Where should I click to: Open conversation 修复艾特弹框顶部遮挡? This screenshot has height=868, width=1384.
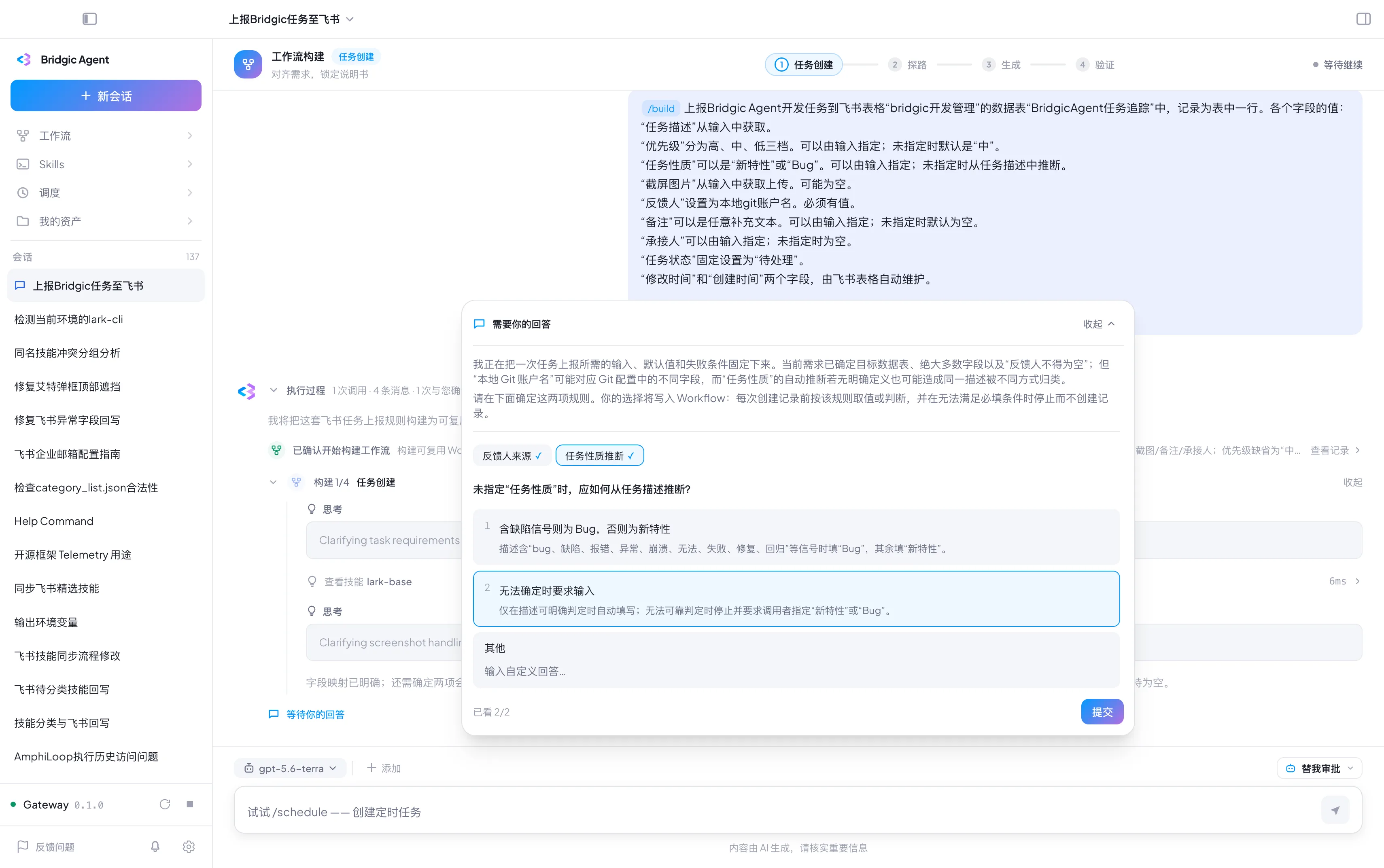[106, 386]
